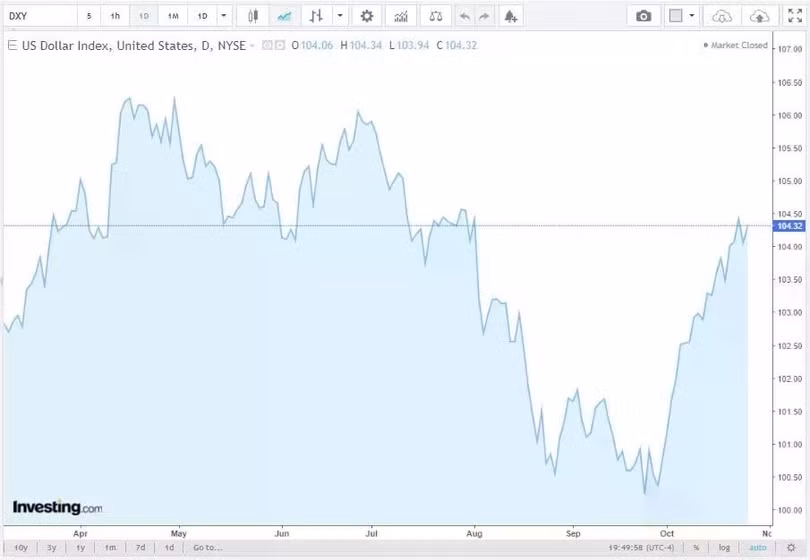Screen dimensions: 810x560
Task: Open the time interval dropdown arrow
Action: [x=224, y=16]
